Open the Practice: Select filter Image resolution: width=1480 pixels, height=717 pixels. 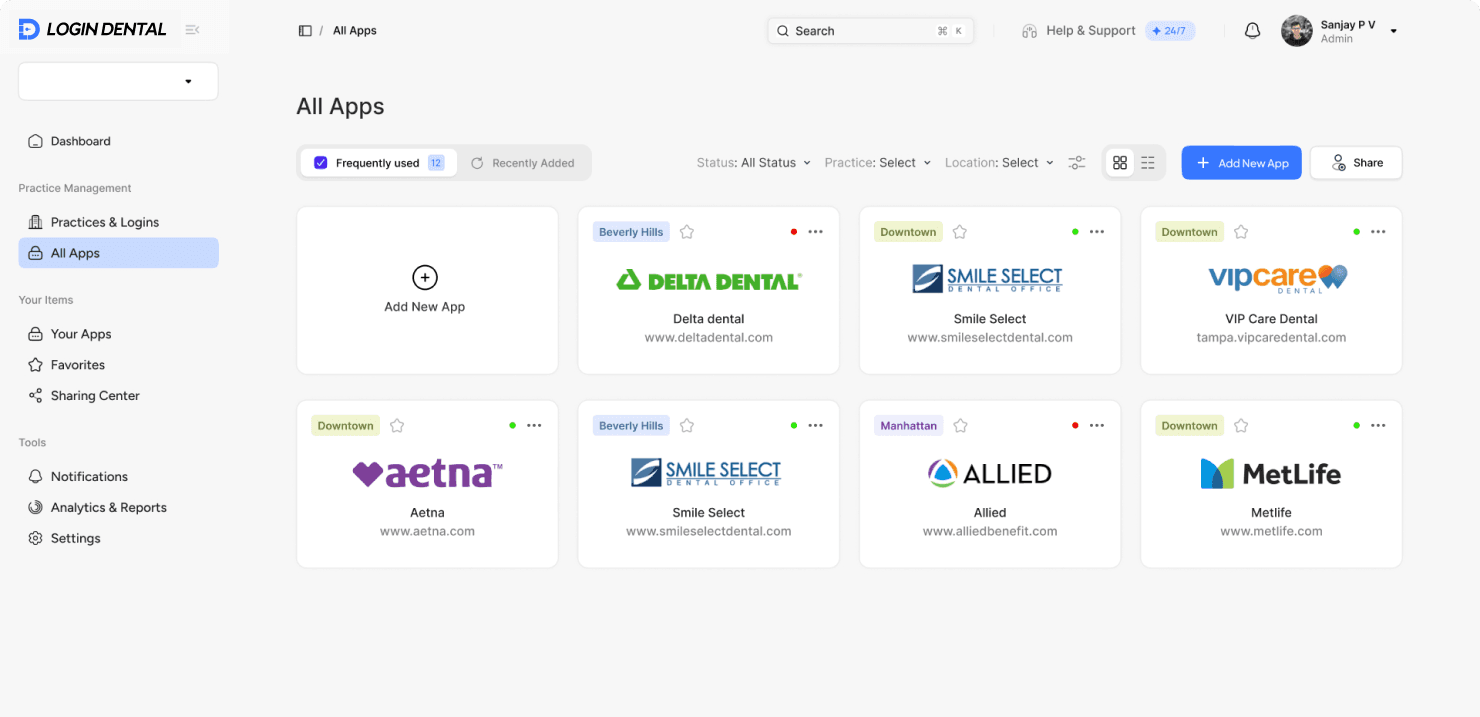(878, 163)
